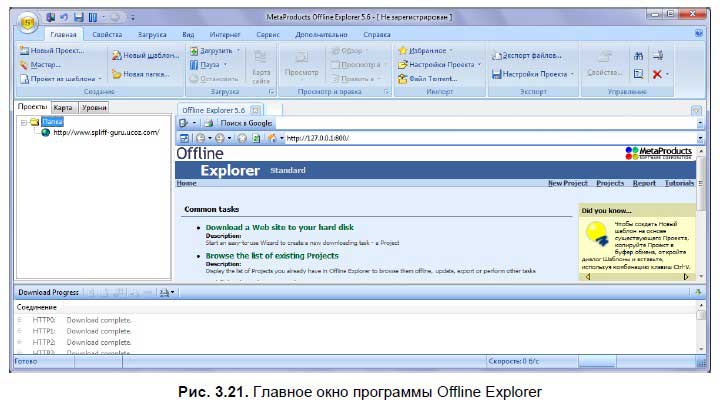Click the undo arrow in quick access toolbar
This screenshot has height=402, width=720.
[x=64, y=17]
